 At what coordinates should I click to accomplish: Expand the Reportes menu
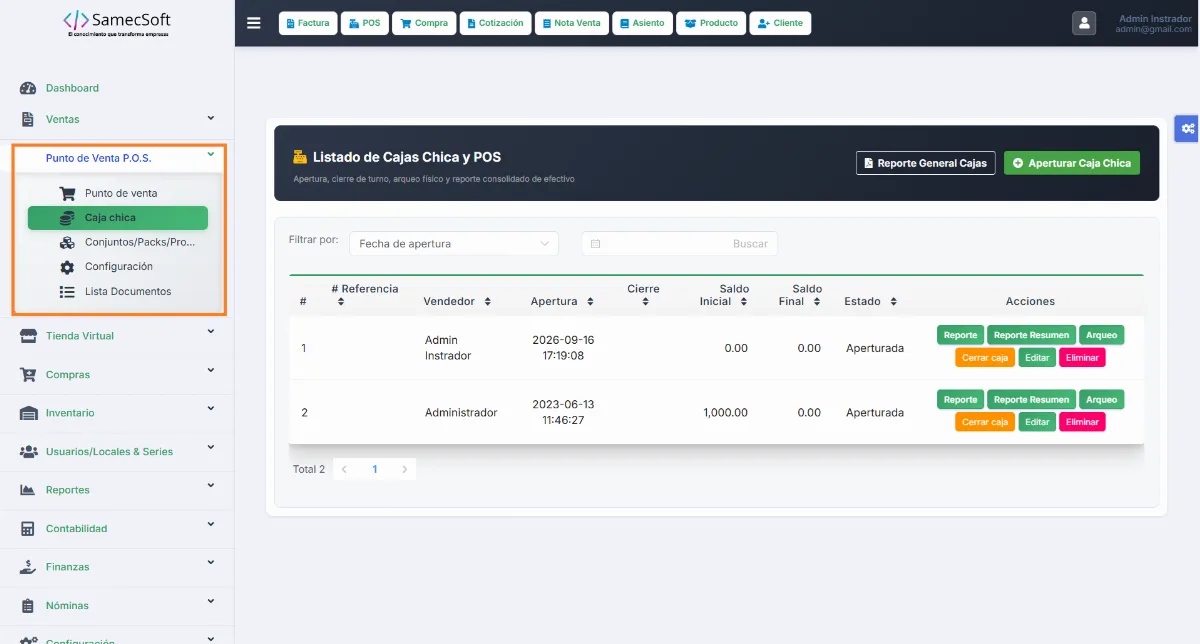click(117, 490)
